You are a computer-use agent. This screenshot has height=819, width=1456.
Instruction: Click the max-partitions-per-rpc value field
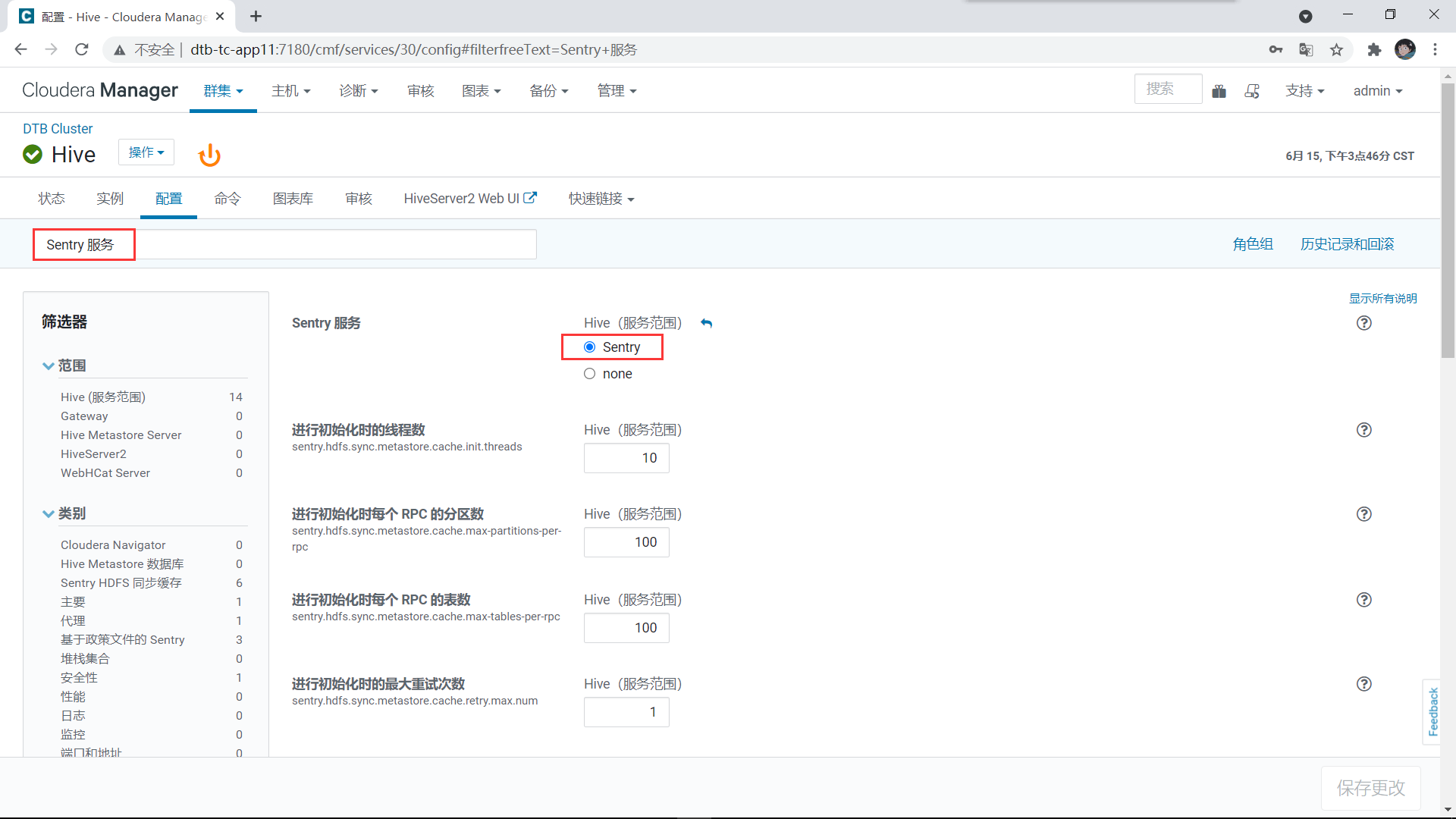[x=626, y=542]
